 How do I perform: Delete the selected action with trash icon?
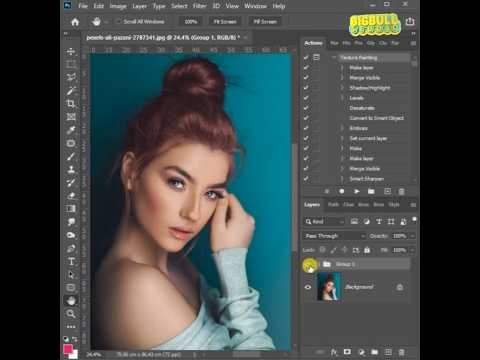pos(402,191)
